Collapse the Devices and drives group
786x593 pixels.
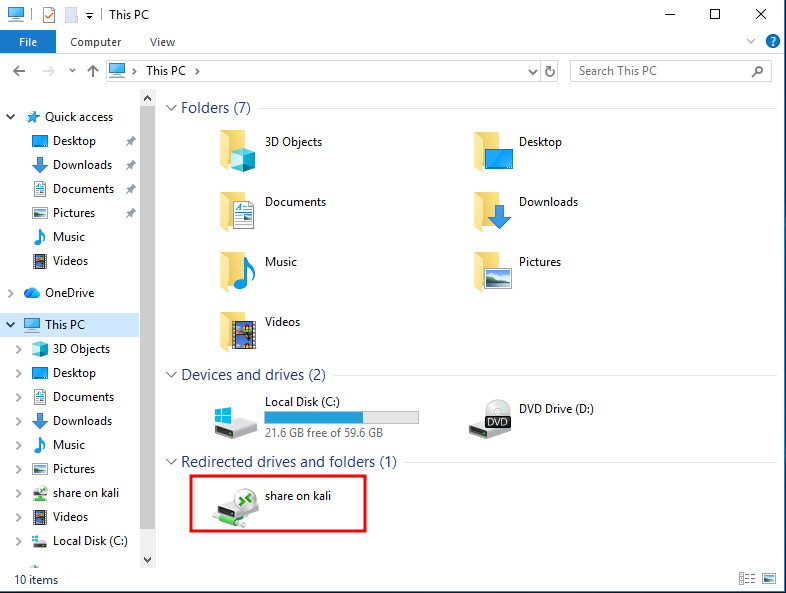(171, 375)
